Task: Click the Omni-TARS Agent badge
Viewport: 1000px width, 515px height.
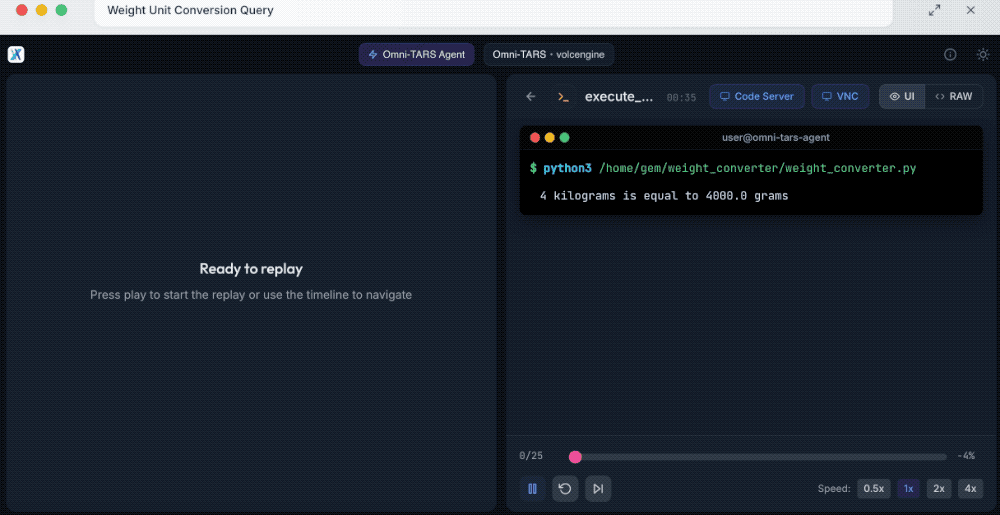Action: coord(416,55)
